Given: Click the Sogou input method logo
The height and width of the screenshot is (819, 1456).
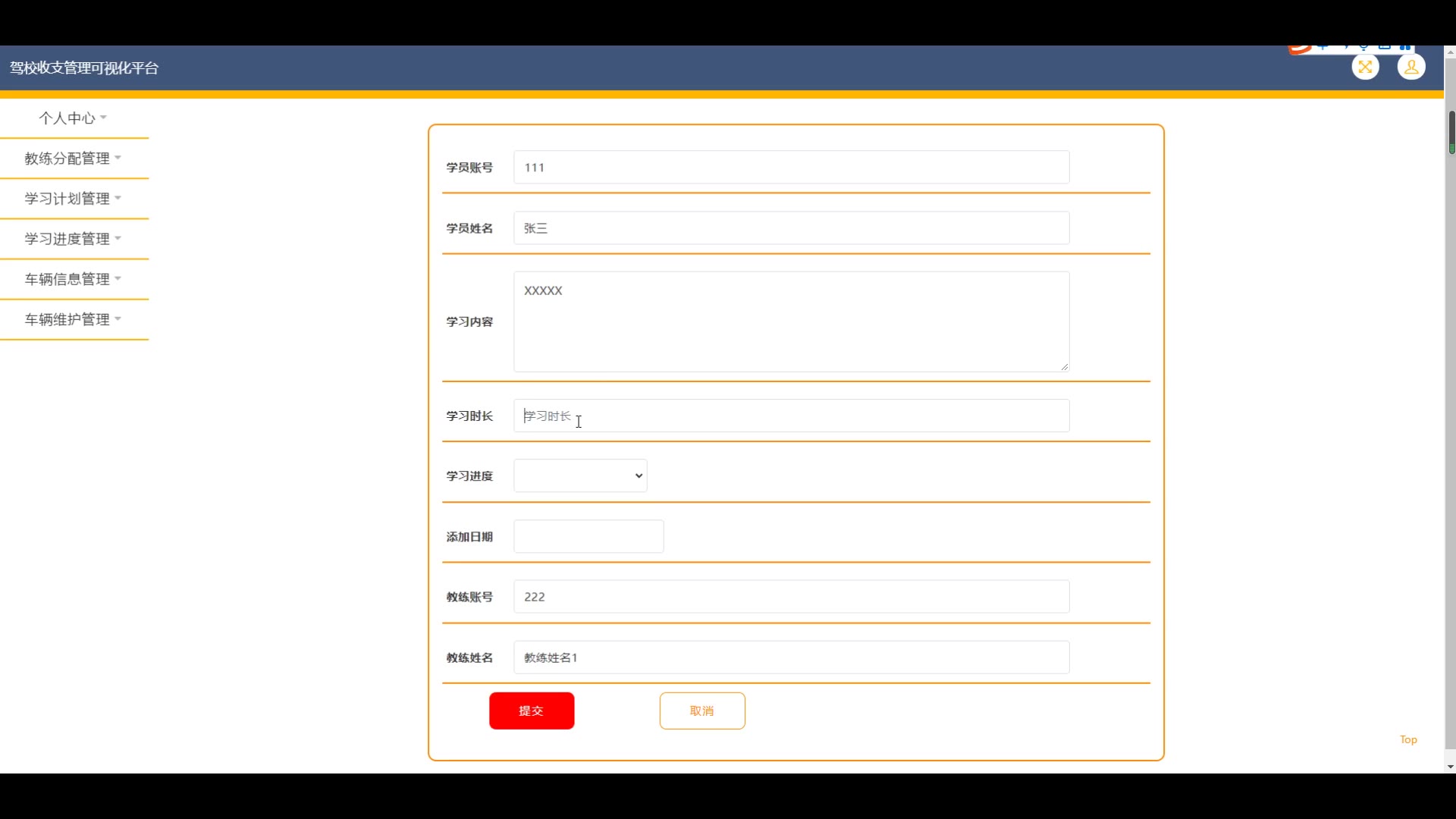Looking at the screenshot, I should tap(1300, 49).
